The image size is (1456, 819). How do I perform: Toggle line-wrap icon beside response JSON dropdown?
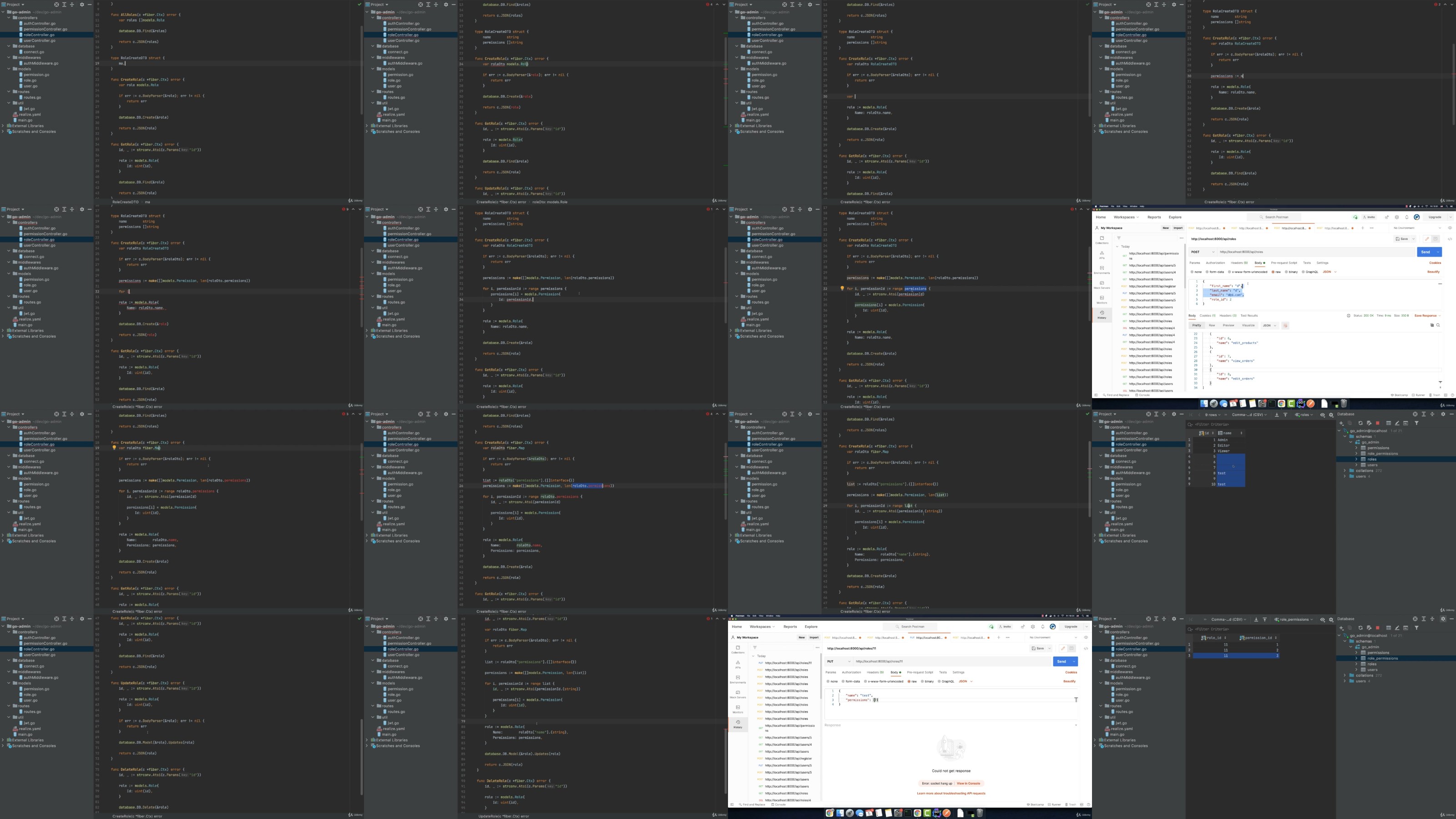(1285, 326)
